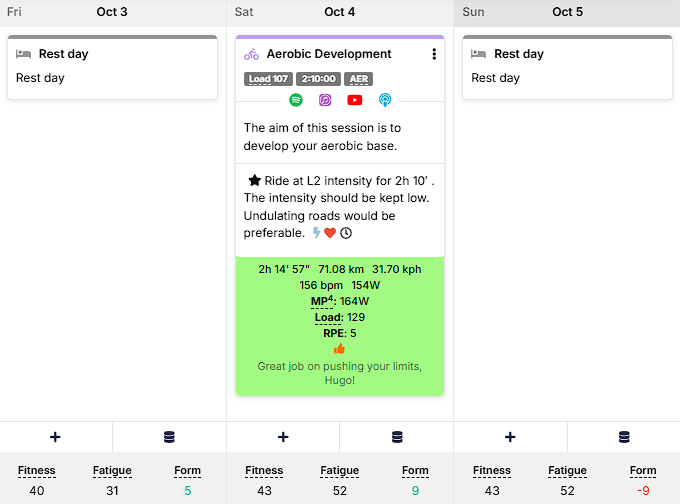Click the MP4 metric label
This screenshot has height=504, width=680.
click(323, 301)
